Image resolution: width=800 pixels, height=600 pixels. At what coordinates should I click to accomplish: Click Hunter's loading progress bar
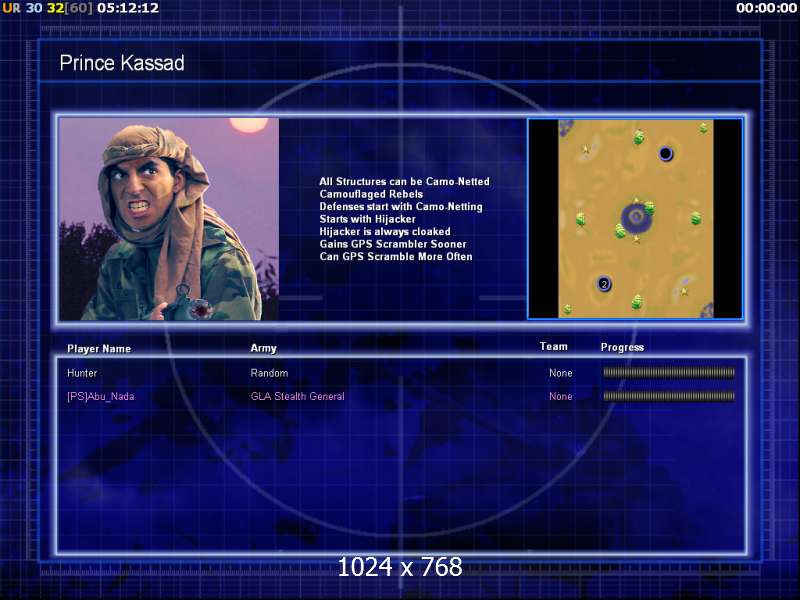(x=669, y=372)
